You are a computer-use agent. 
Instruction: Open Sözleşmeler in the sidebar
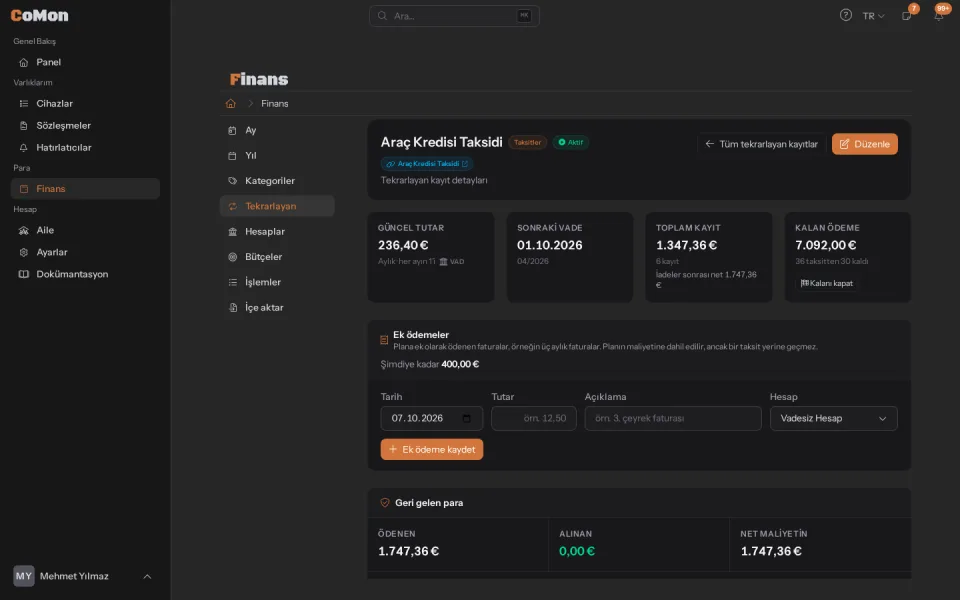[85, 126]
